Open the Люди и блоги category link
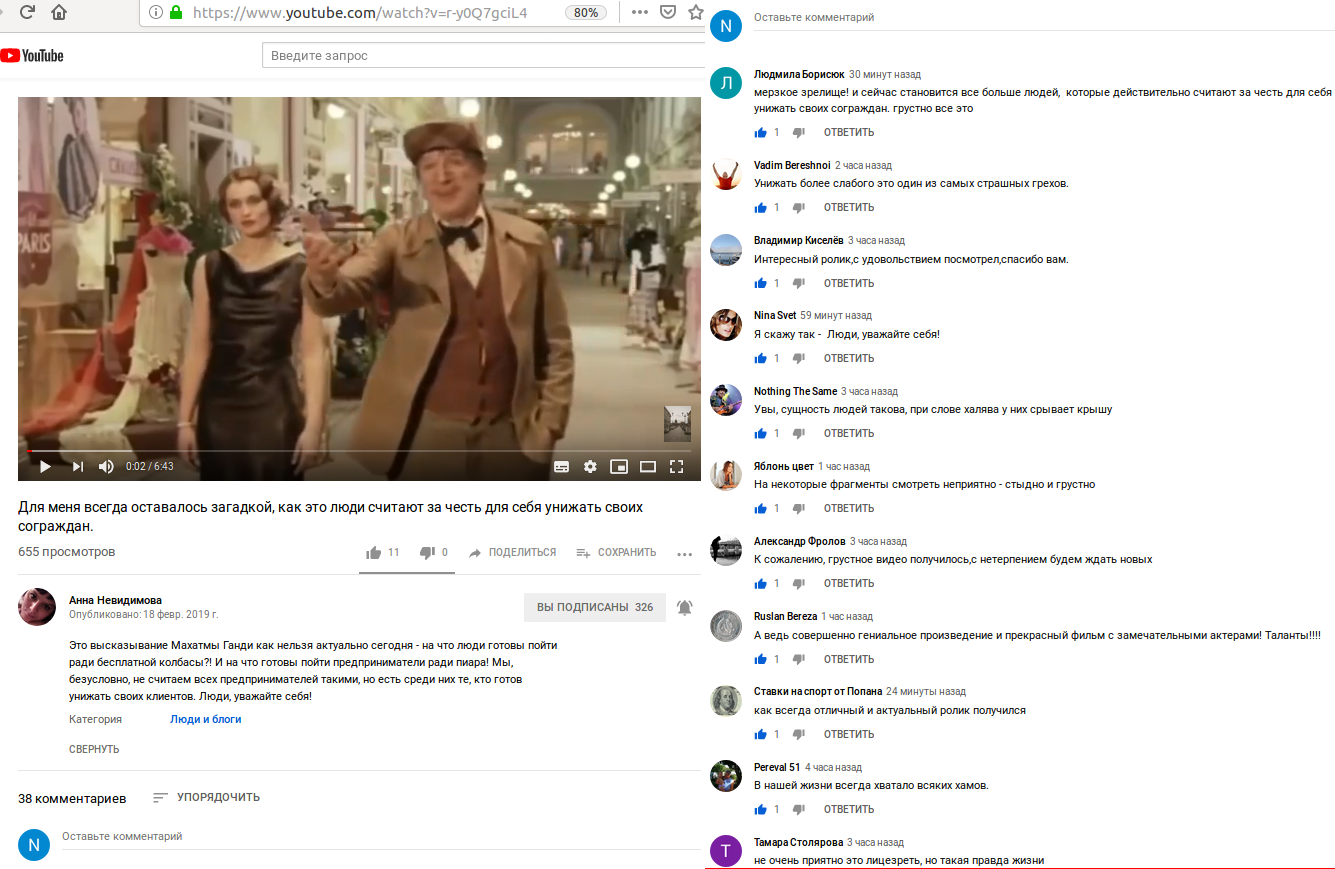1335x869 pixels. point(203,719)
